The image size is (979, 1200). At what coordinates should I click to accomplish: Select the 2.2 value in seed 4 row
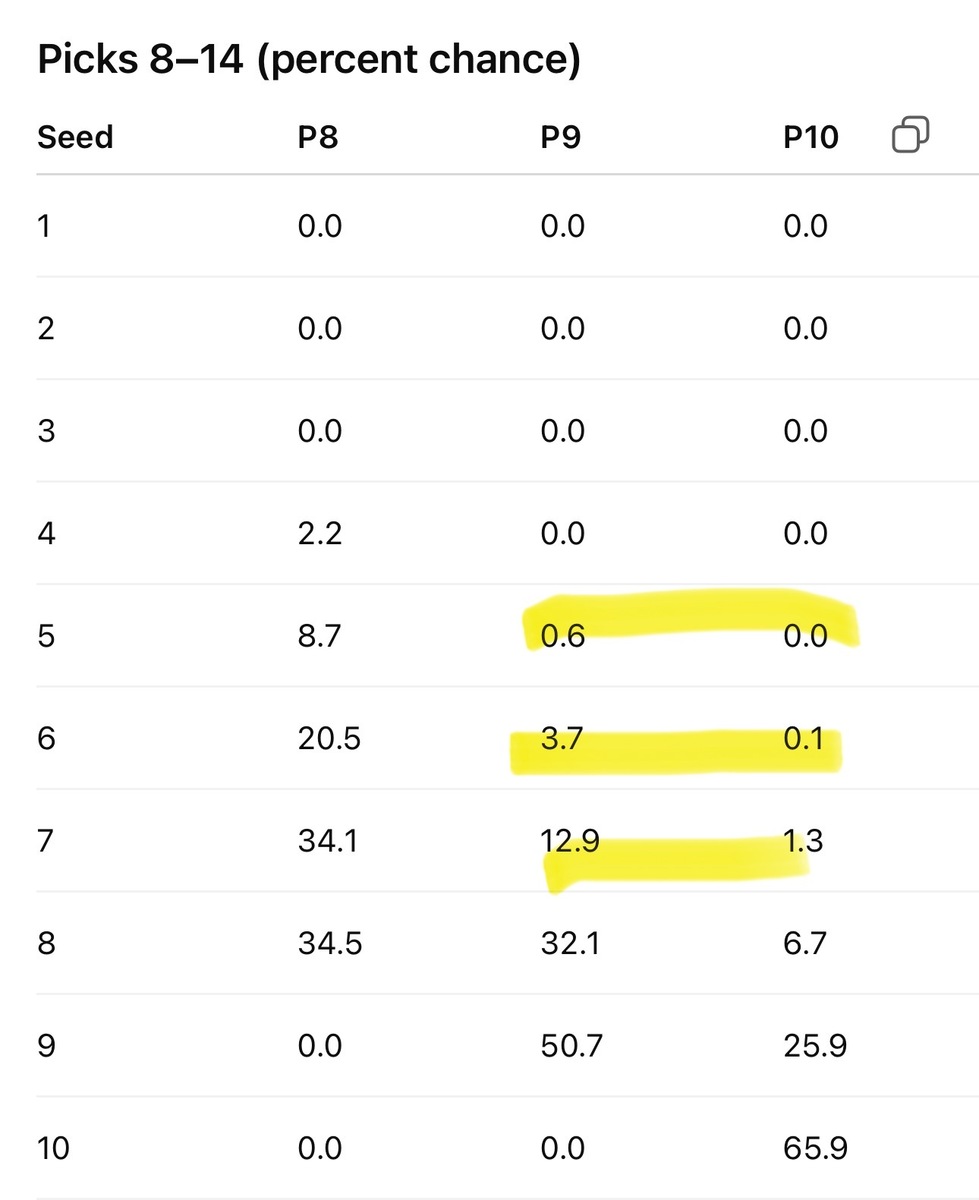coord(320,534)
